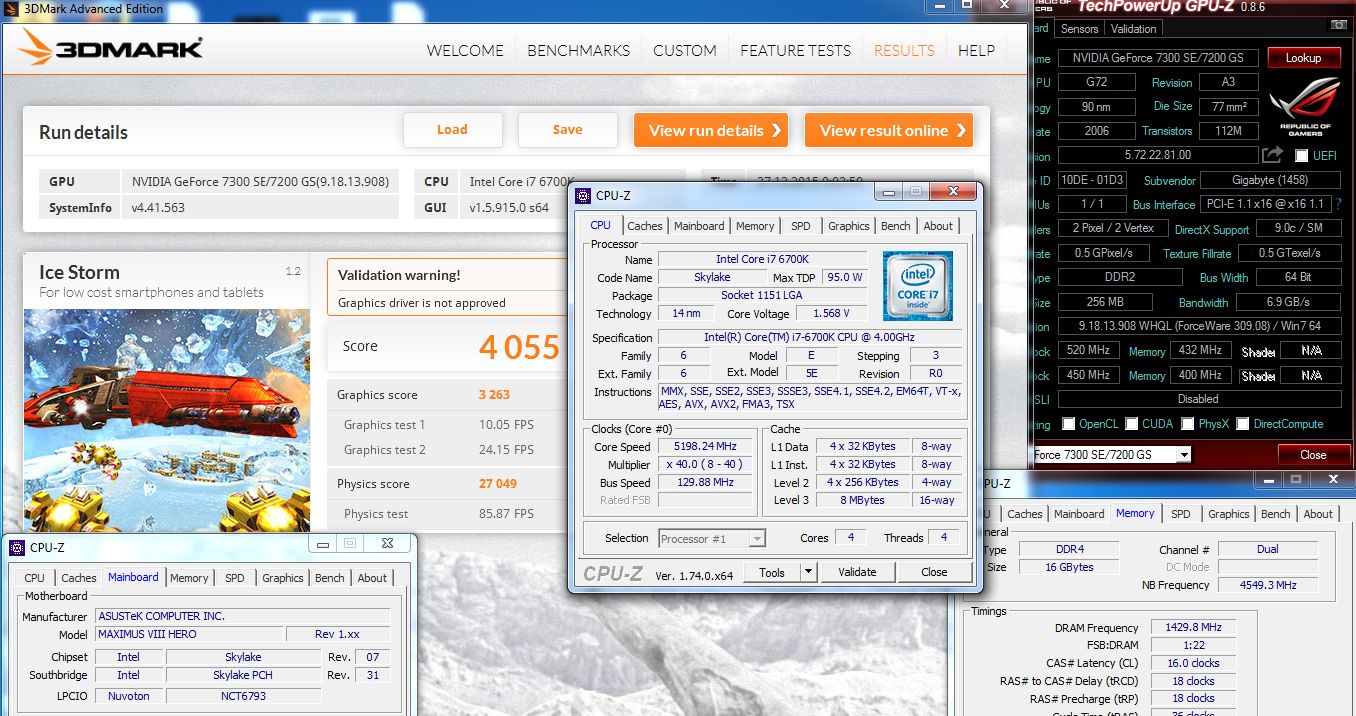Open the Processor #1 selection dropdown
This screenshot has width=1356, height=716.
pos(757,539)
